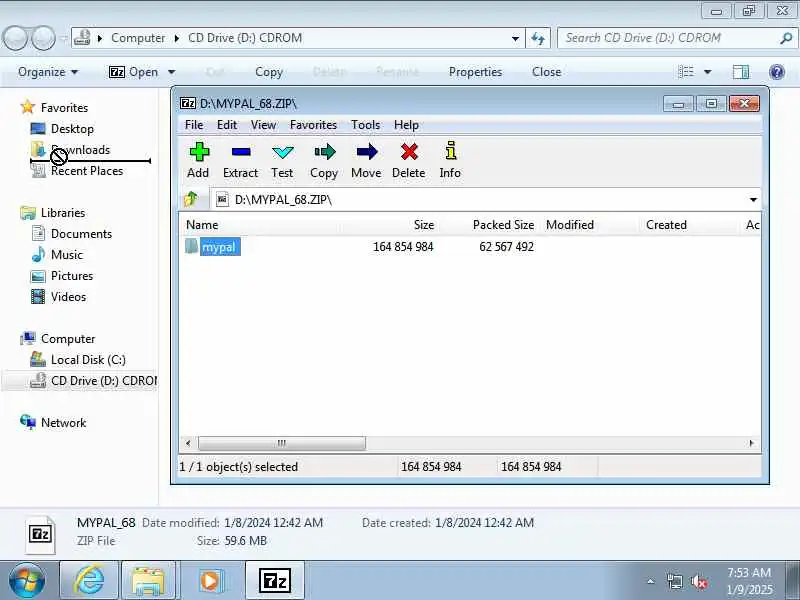Click breadcrumb arrow after Computer
The height and width of the screenshot is (600, 800).
(177, 38)
